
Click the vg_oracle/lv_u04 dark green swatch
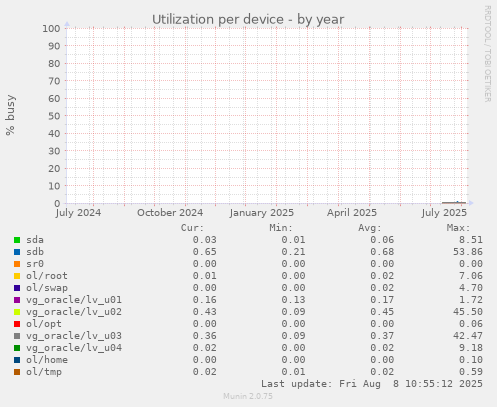(x=17, y=348)
